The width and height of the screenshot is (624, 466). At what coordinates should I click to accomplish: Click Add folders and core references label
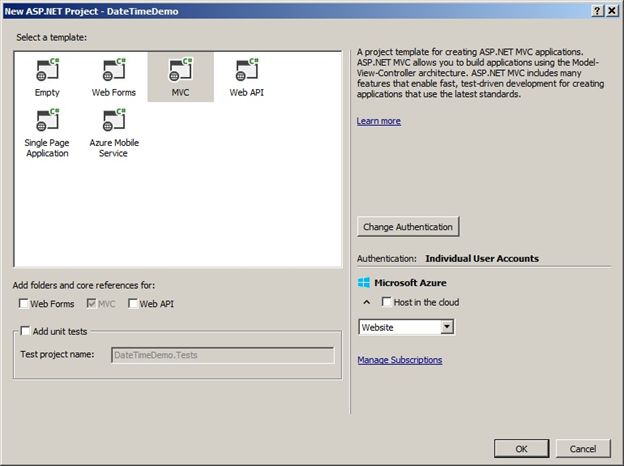[84, 285]
